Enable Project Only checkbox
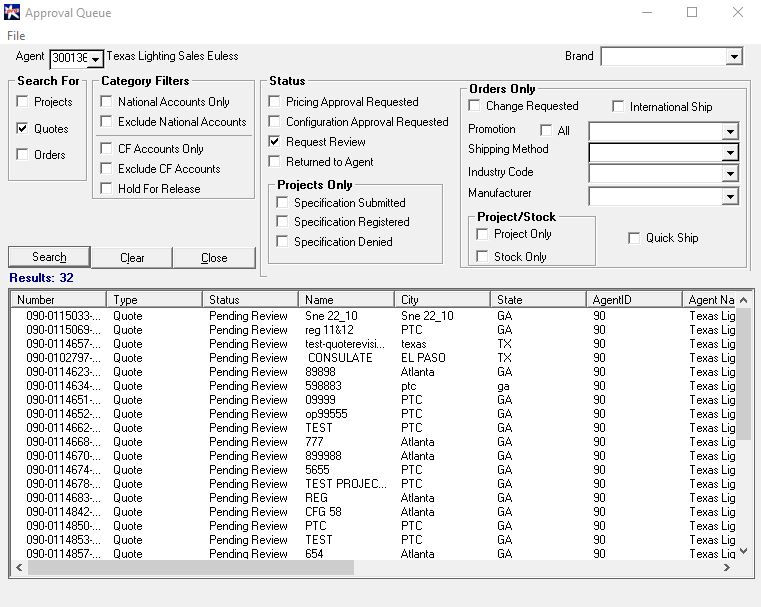Viewport: 761px width, 607px height. click(x=482, y=234)
